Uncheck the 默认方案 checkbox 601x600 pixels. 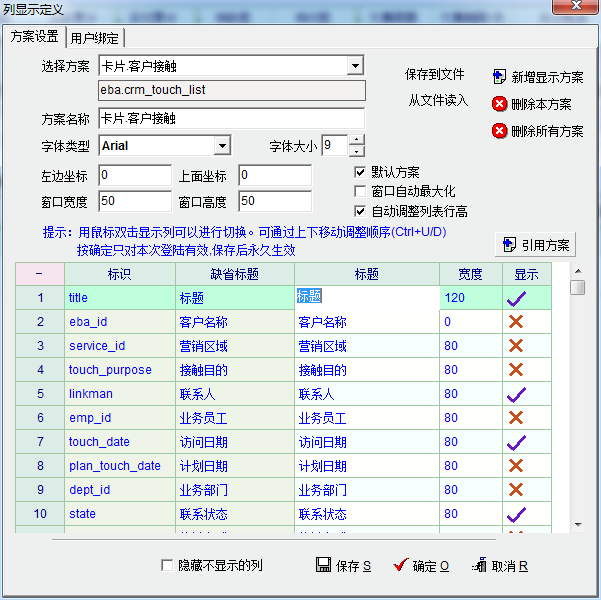360,172
